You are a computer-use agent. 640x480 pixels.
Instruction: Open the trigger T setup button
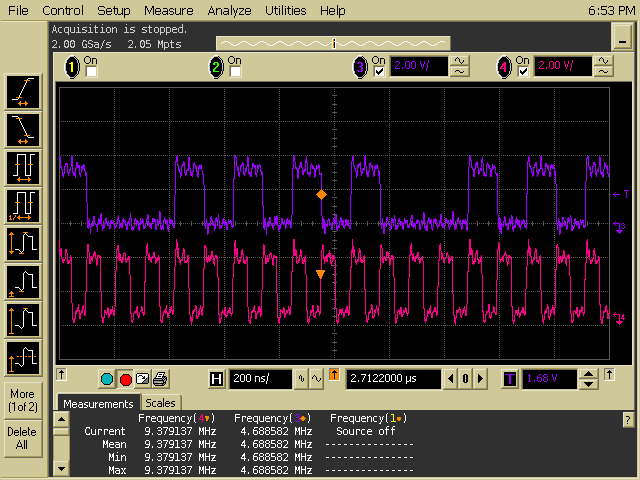[x=510, y=379]
